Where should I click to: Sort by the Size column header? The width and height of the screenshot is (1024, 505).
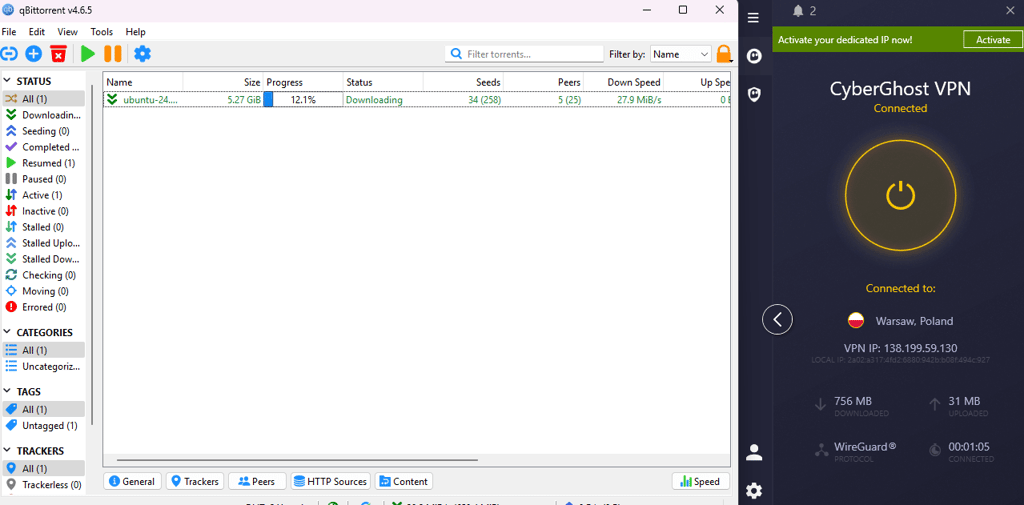tap(223, 82)
